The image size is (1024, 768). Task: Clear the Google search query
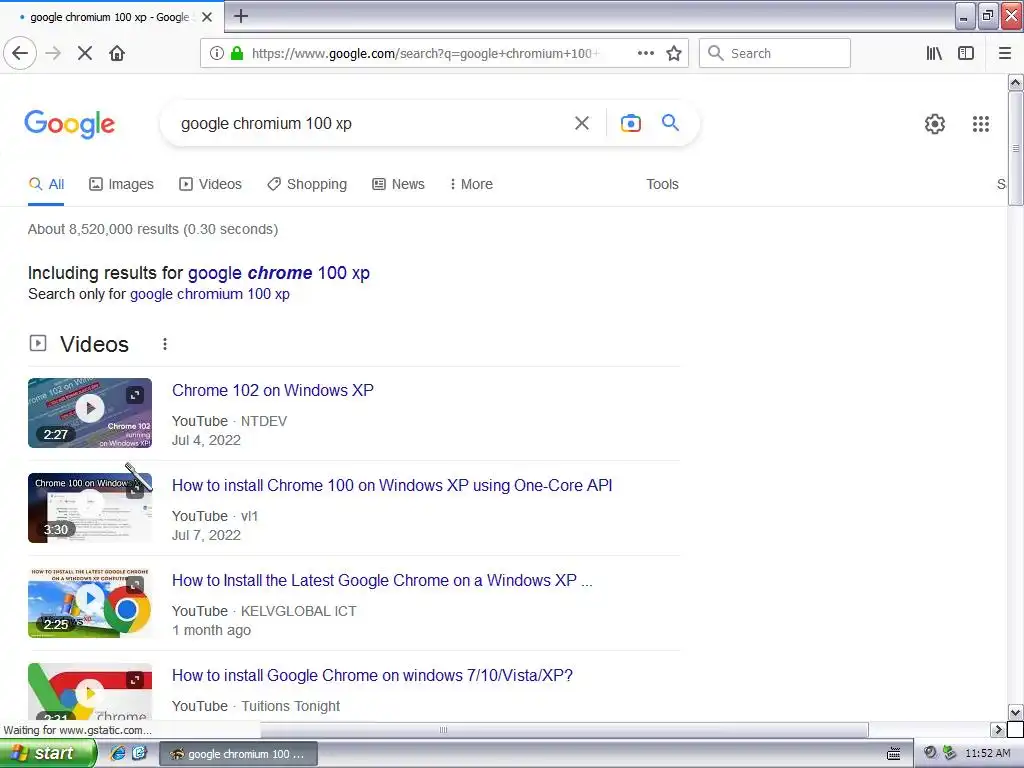pyautogui.click(x=582, y=123)
